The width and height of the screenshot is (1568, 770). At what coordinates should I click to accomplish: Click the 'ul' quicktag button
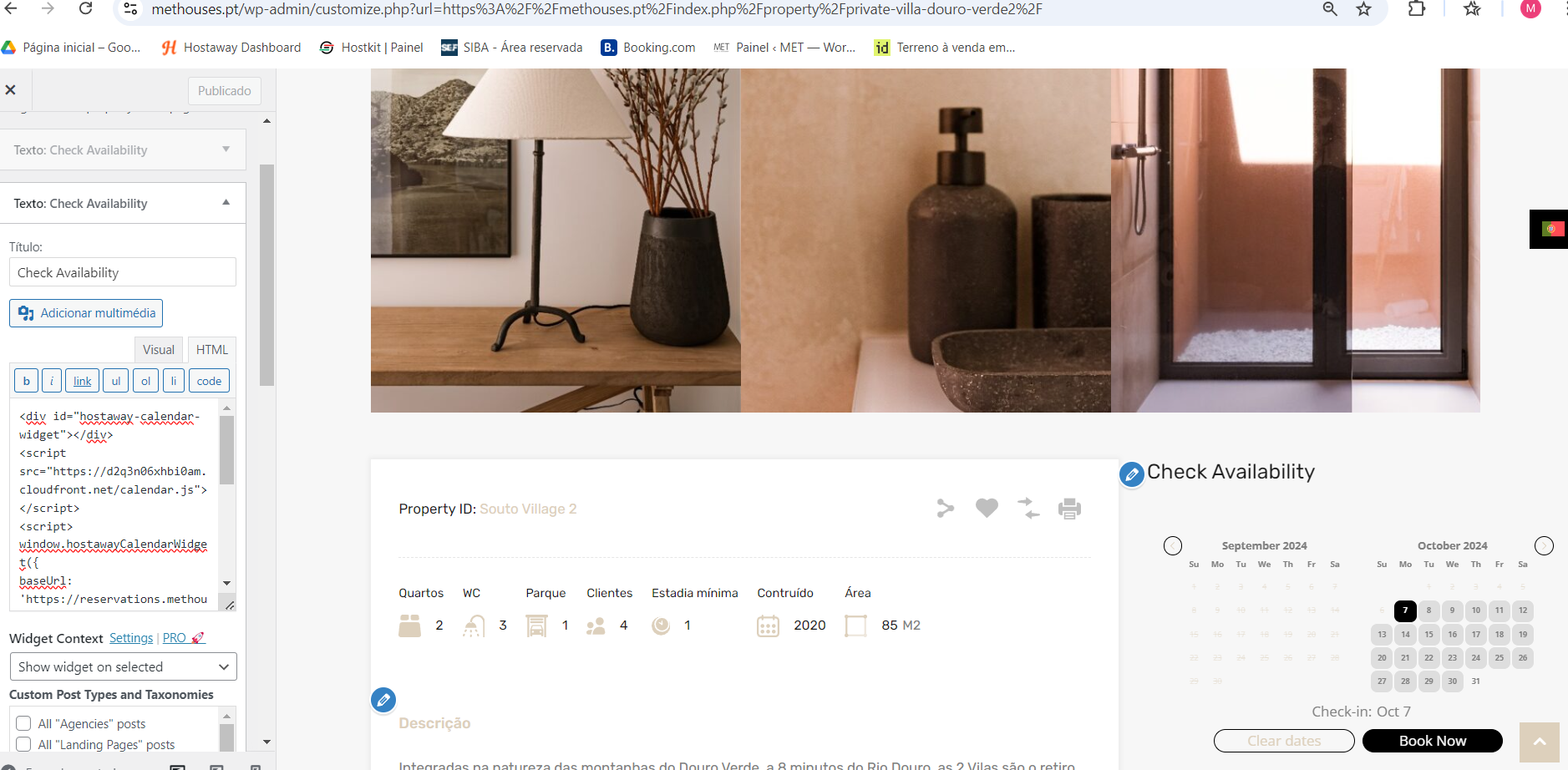(x=116, y=381)
